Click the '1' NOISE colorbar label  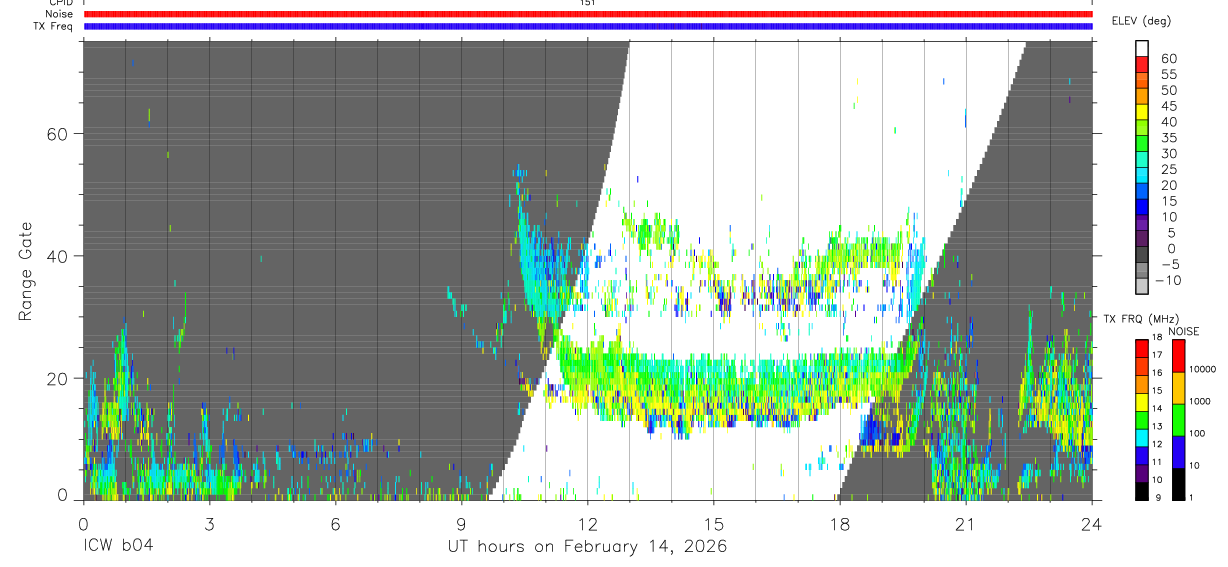coord(1192,498)
